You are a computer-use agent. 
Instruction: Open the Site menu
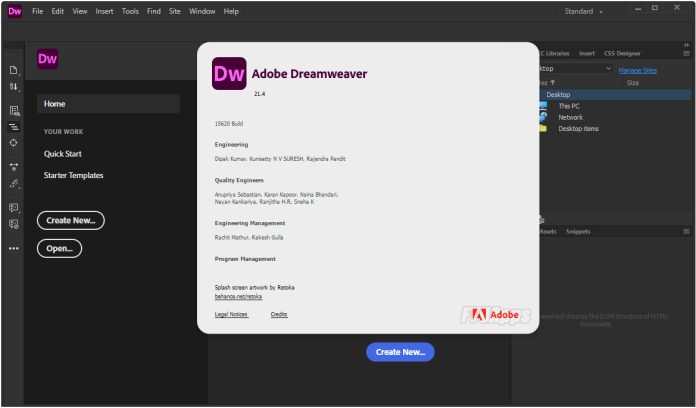point(175,11)
